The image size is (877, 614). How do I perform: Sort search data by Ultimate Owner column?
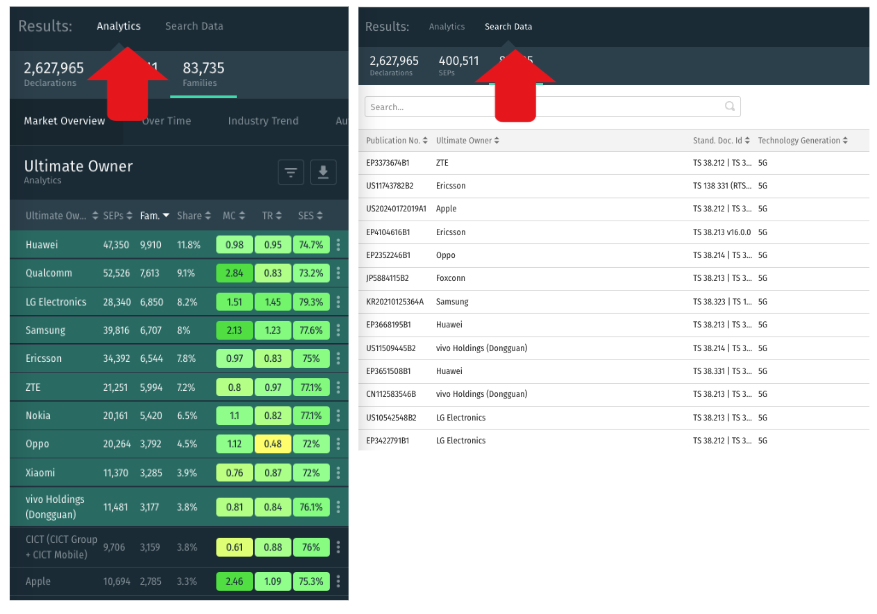pyautogui.click(x=468, y=140)
